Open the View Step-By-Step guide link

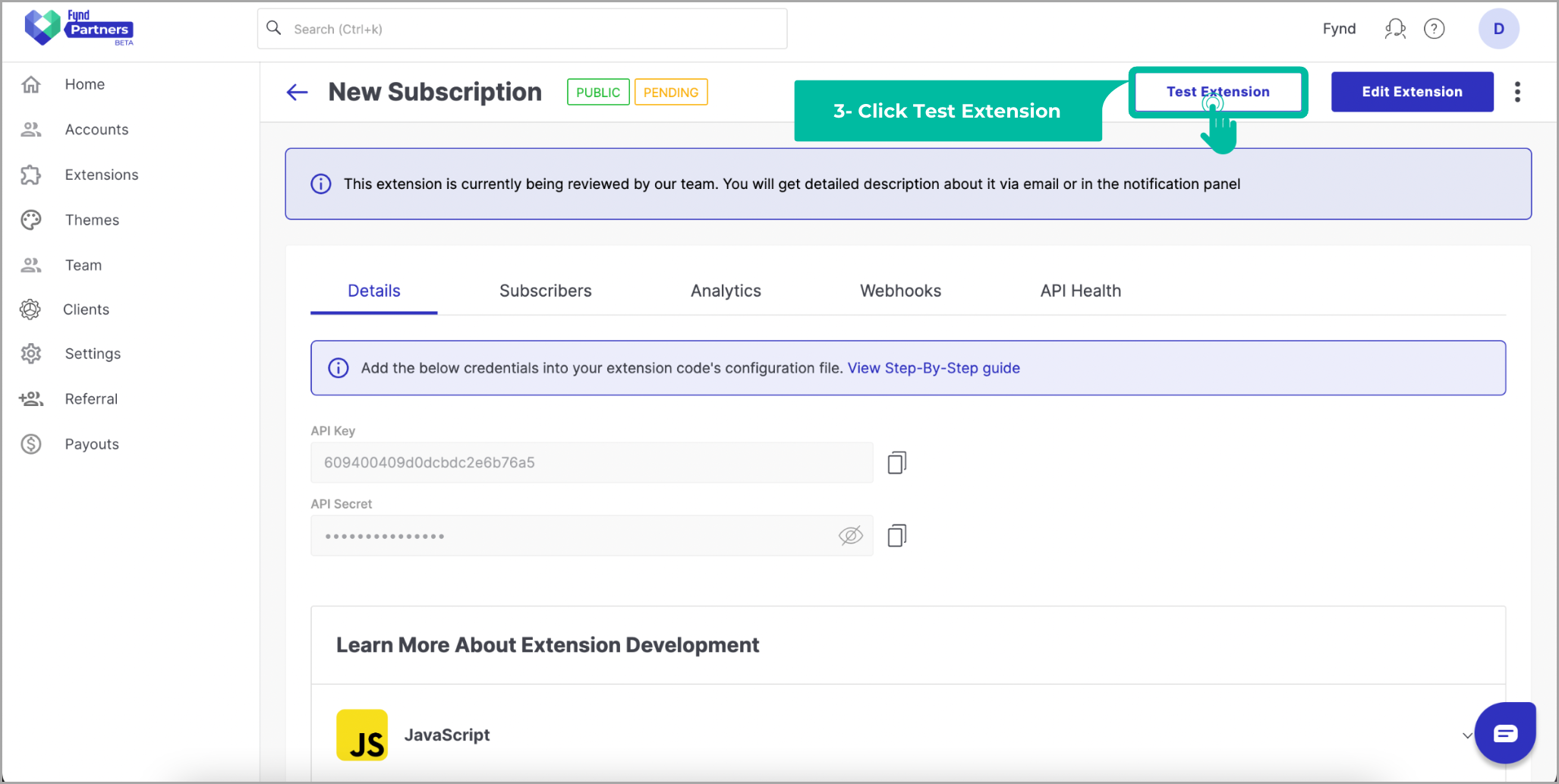[934, 368]
